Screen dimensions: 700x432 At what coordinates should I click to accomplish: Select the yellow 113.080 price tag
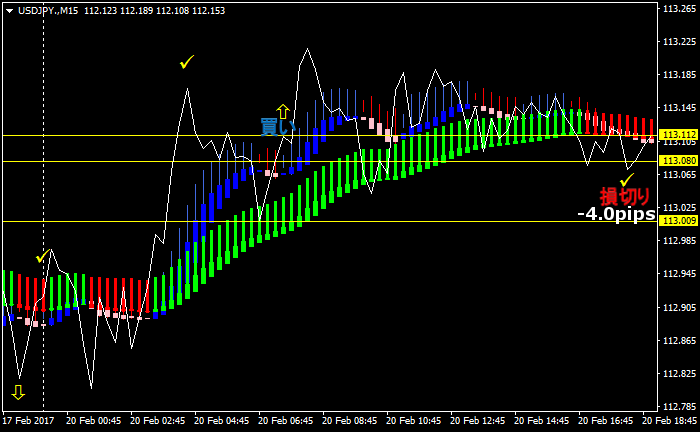pyautogui.click(x=678, y=161)
